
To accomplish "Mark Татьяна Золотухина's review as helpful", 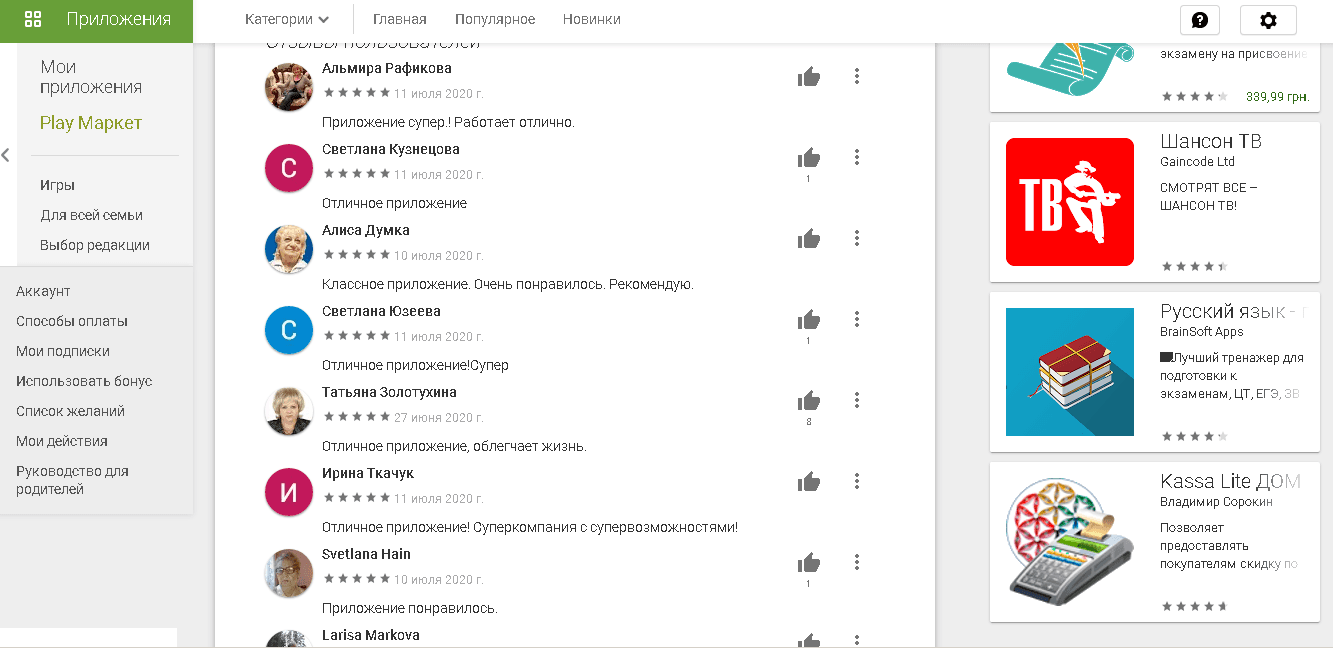I will [x=809, y=399].
